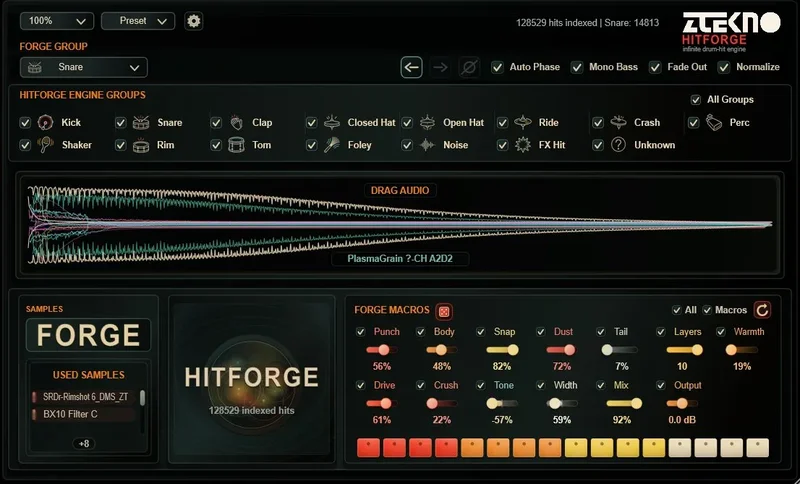The width and height of the screenshot is (800, 484).
Task: Uncheck the All Groups checkbox
Action: (695, 99)
